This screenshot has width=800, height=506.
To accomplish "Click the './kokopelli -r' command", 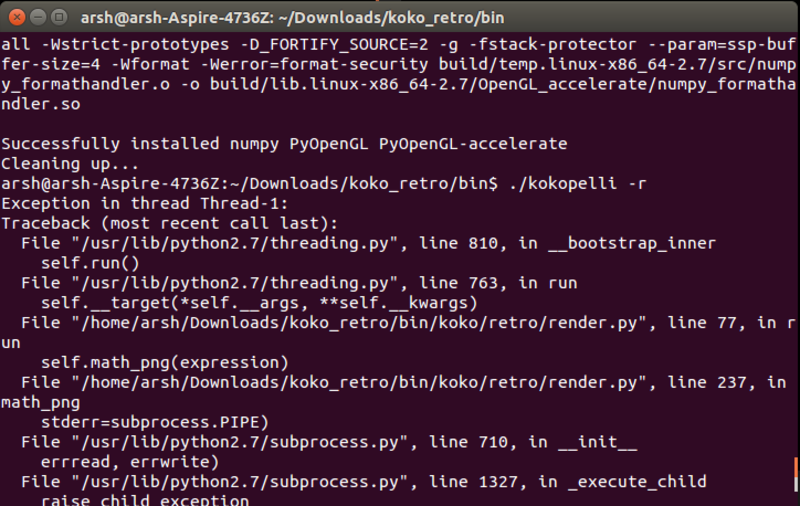I will point(578,183).
